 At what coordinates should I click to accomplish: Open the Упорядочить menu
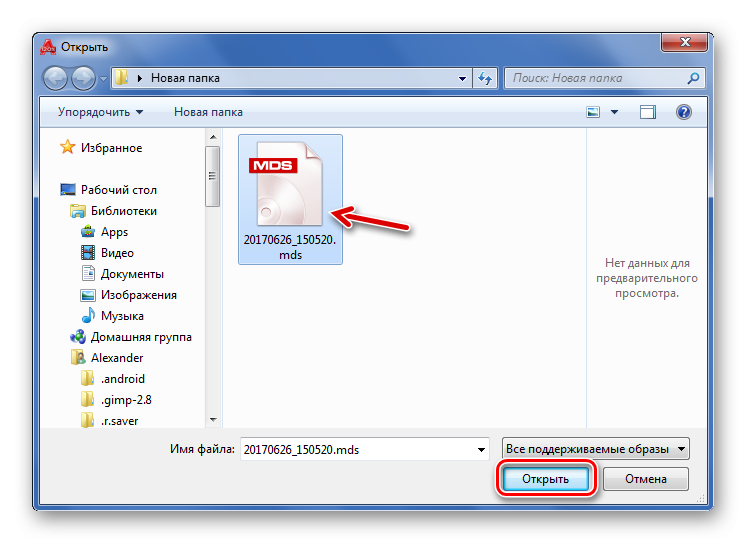[x=100, y=112]
